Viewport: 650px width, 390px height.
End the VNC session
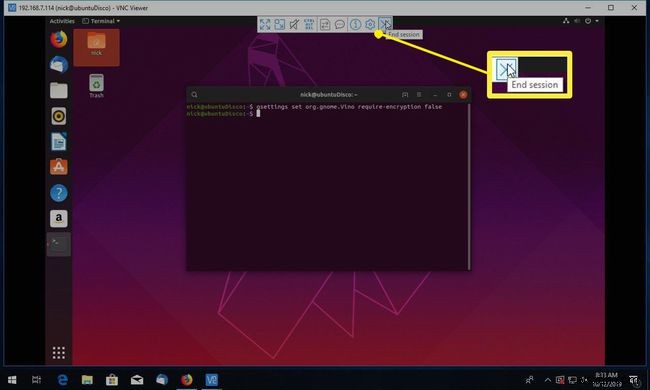385,24
